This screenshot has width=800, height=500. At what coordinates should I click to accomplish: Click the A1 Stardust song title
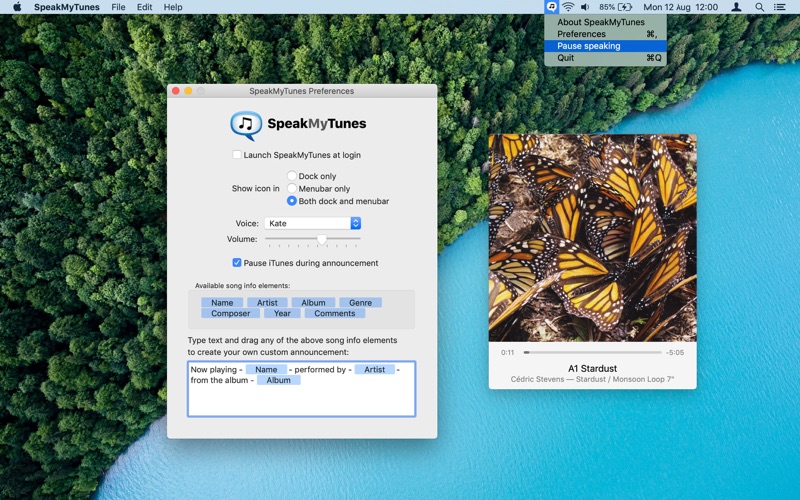coord(592,368)
